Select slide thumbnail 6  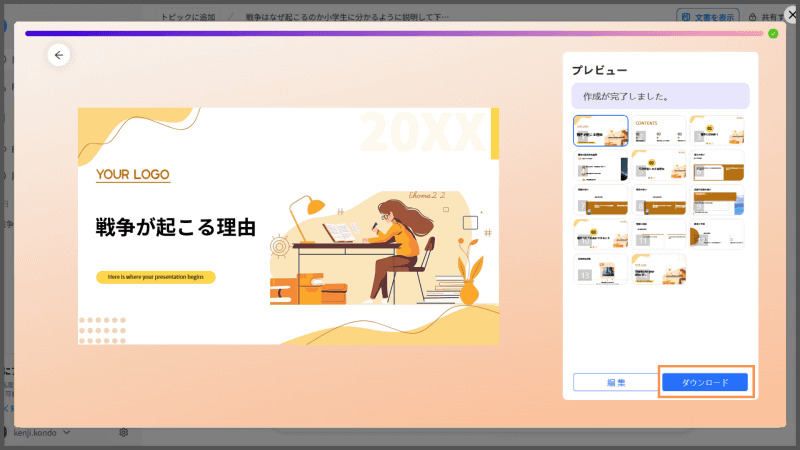point(717,165)
